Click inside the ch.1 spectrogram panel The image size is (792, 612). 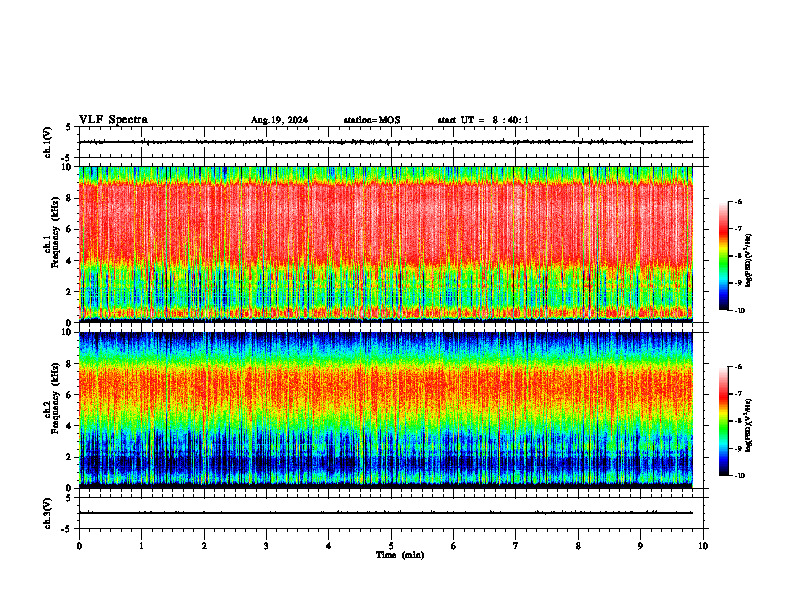[x=386, y=244]
